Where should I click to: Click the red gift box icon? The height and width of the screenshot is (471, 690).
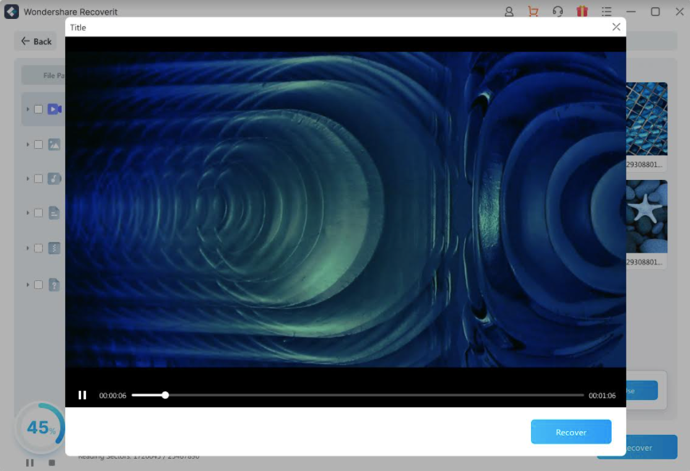(x=582, y=12)
